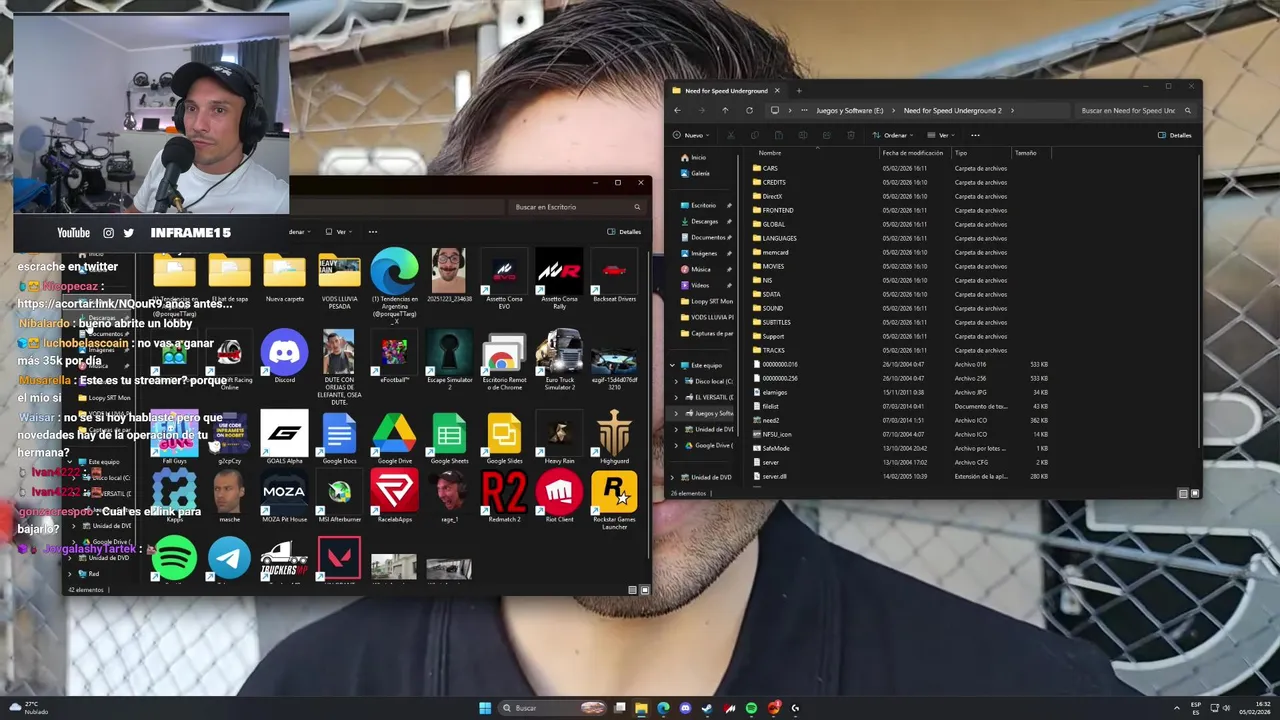Open the 20251223_234638 image thumbnail
The width and height of the screenshot is (1280, 720).
pyautogui.click(x=449, y=275)
